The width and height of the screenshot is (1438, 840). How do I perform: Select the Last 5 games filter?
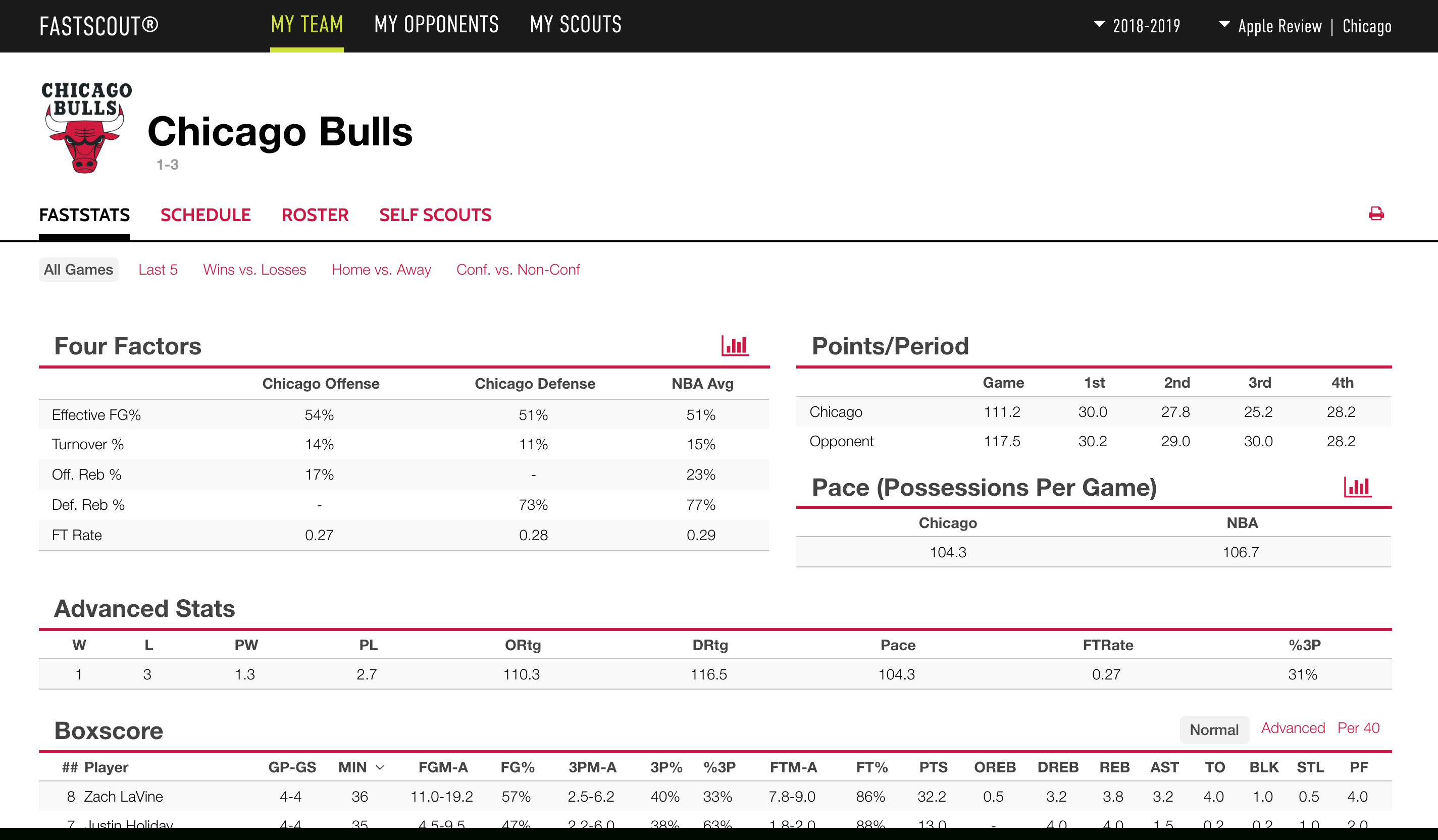click(158, 268)
